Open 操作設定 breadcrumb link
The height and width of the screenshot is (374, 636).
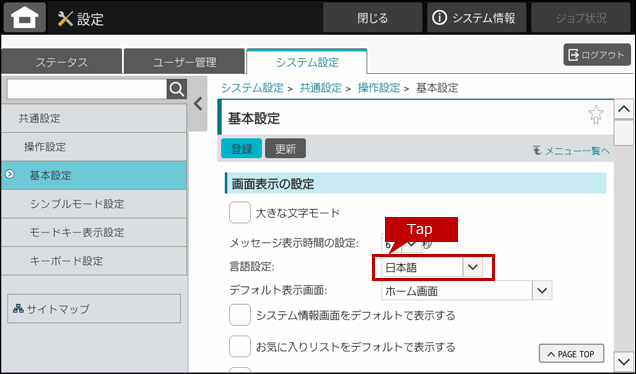(x=378, y=88)
